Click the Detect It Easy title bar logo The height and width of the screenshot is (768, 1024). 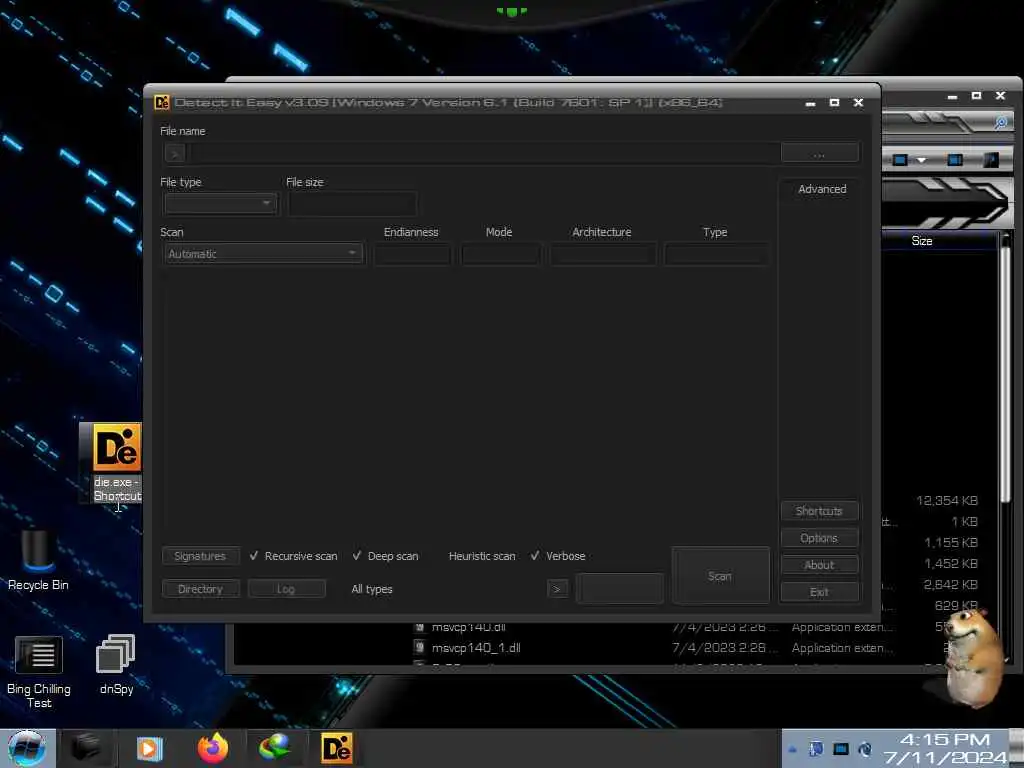coord(161,103)
